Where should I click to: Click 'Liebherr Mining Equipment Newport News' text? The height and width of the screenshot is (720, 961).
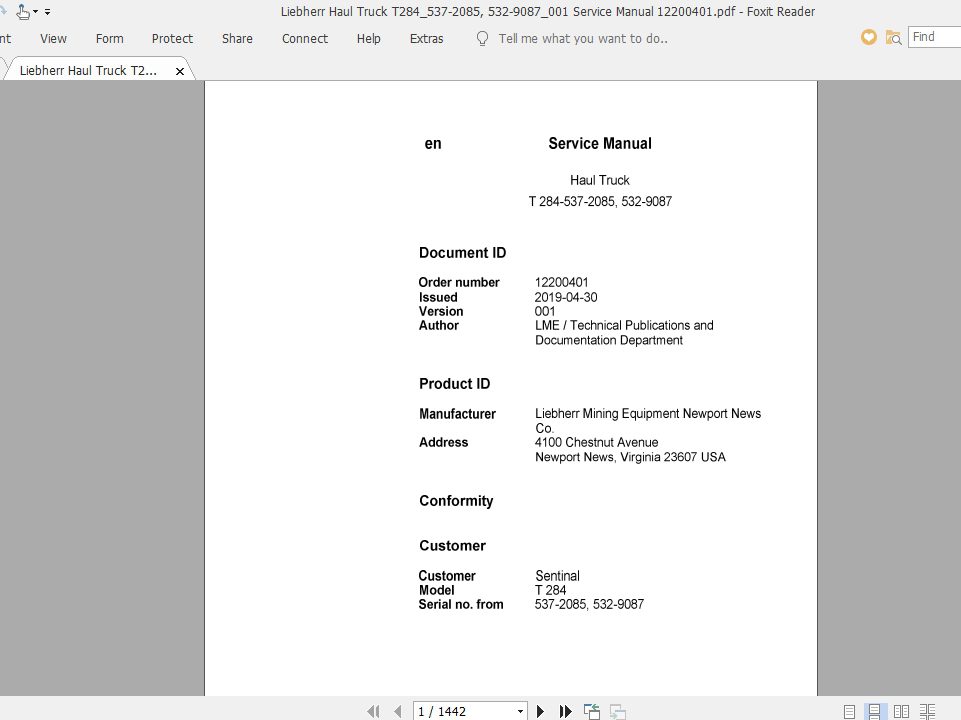[648, 414]
